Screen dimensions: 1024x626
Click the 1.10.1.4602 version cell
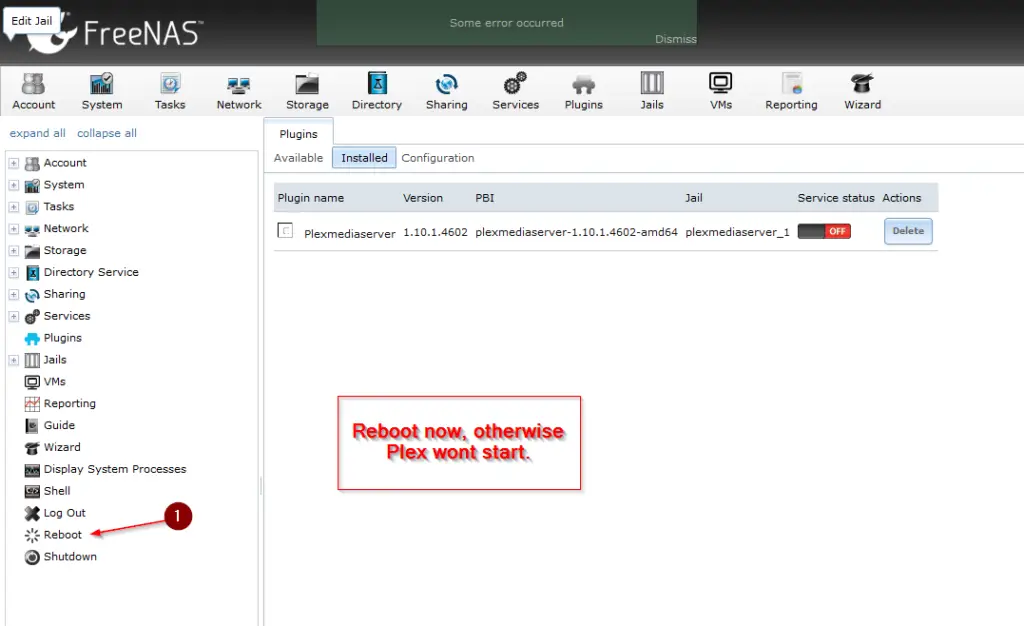(435, 232)
